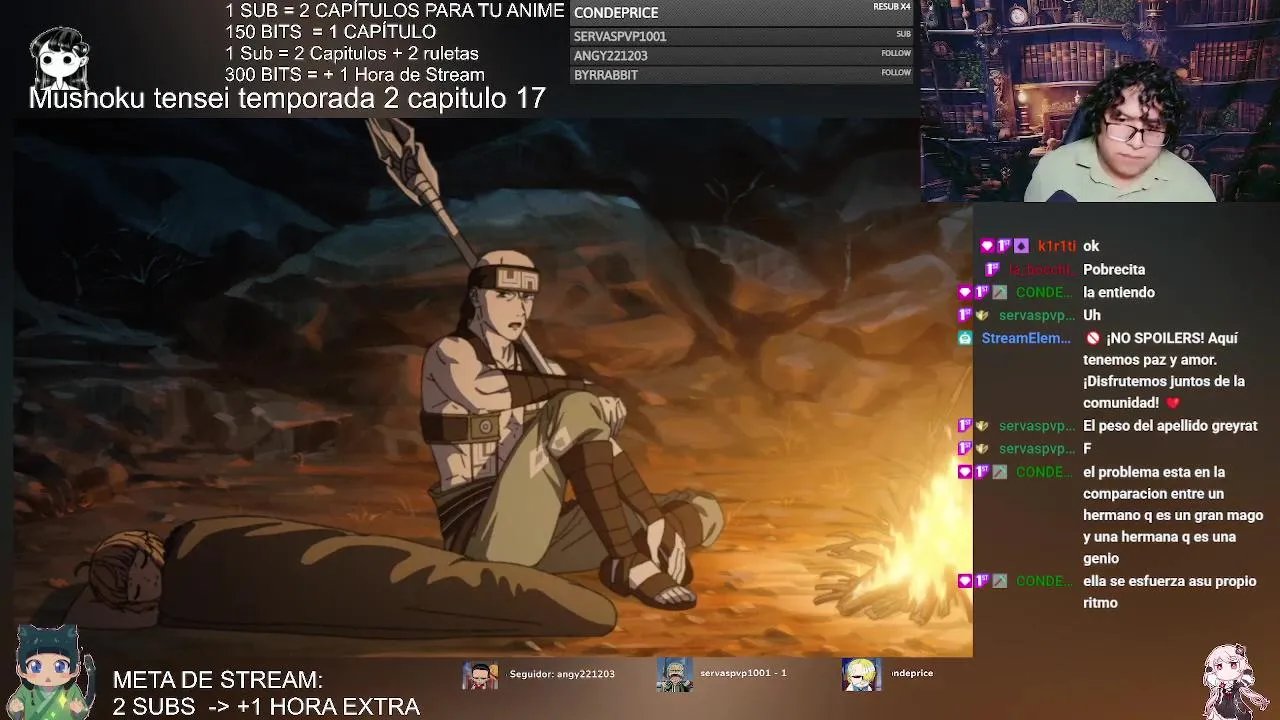1280x720 pixels.
Task: Click "150 BITS = 1 CAPÍTULO" overlay line
Action: [x=330, y=32]
